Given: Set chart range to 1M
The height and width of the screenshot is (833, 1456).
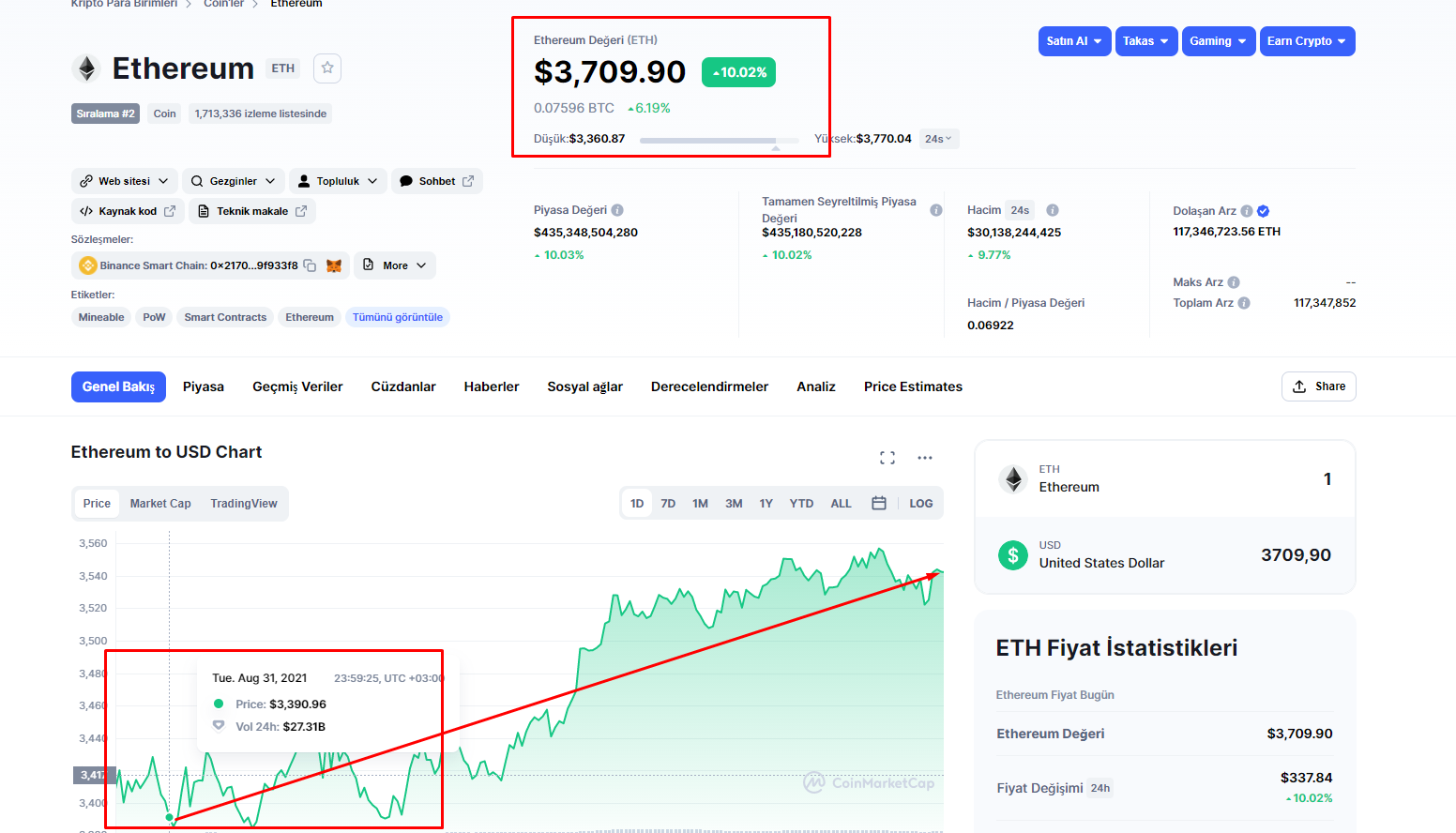Looking at the screenshot, I should tap(700, 504).
